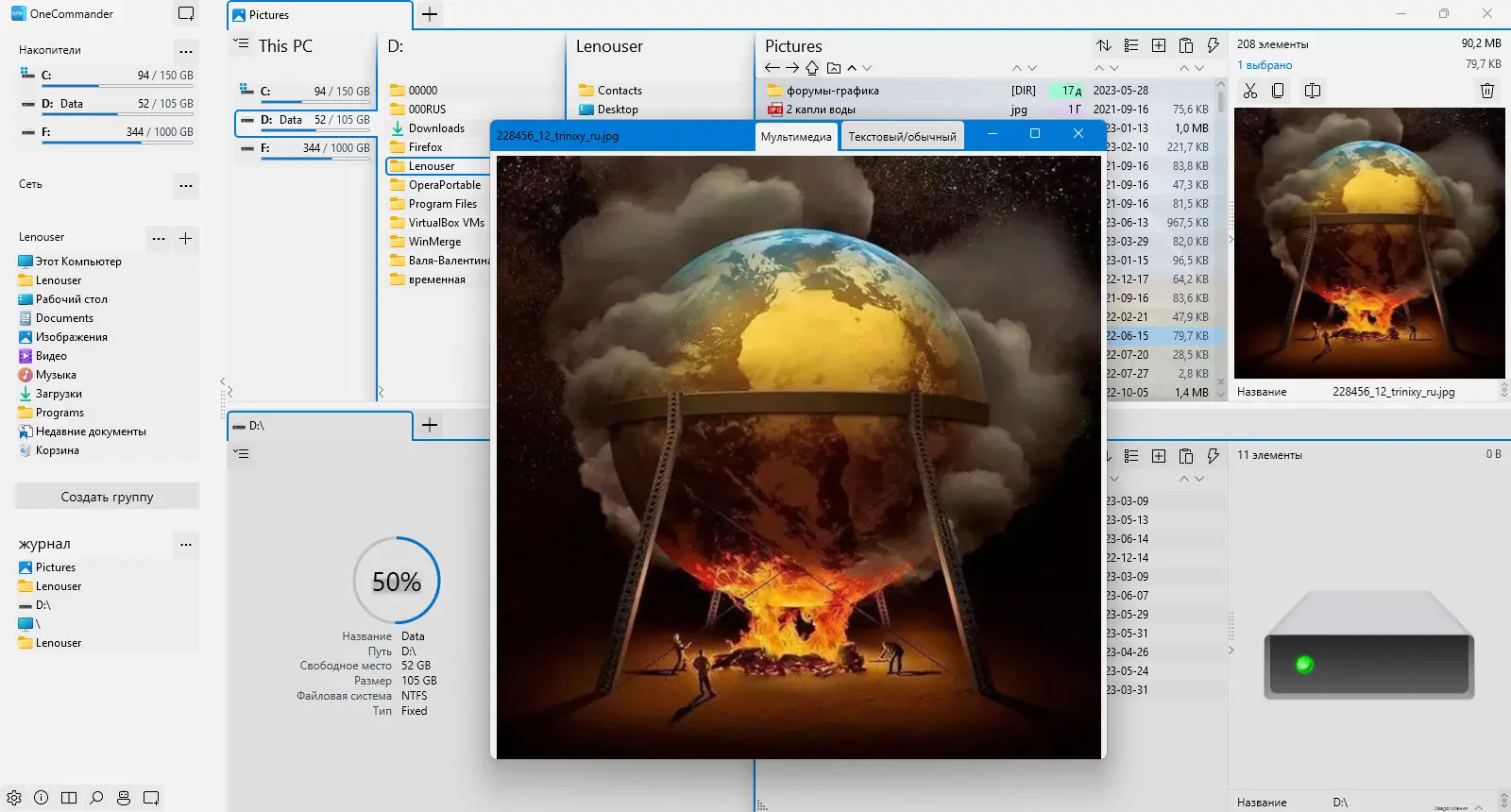The height and width of the screenshot is (812, 1511).
Task: Open the Contacts folder in the Lenouser column
Action: [x=620, y=91]
